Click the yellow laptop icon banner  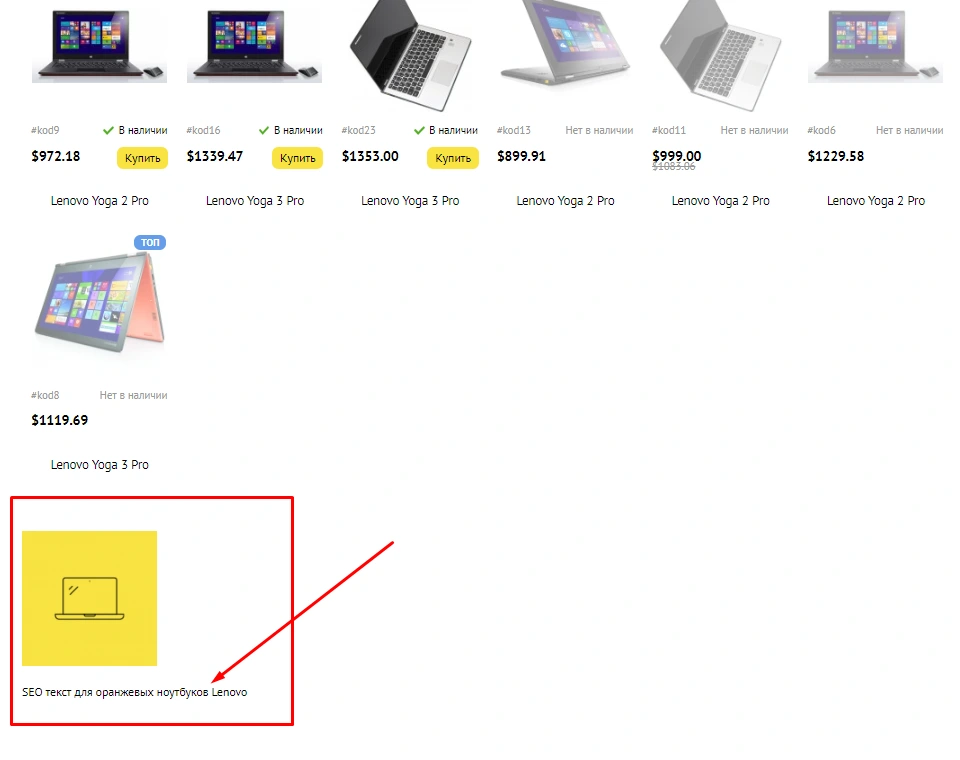89,598
